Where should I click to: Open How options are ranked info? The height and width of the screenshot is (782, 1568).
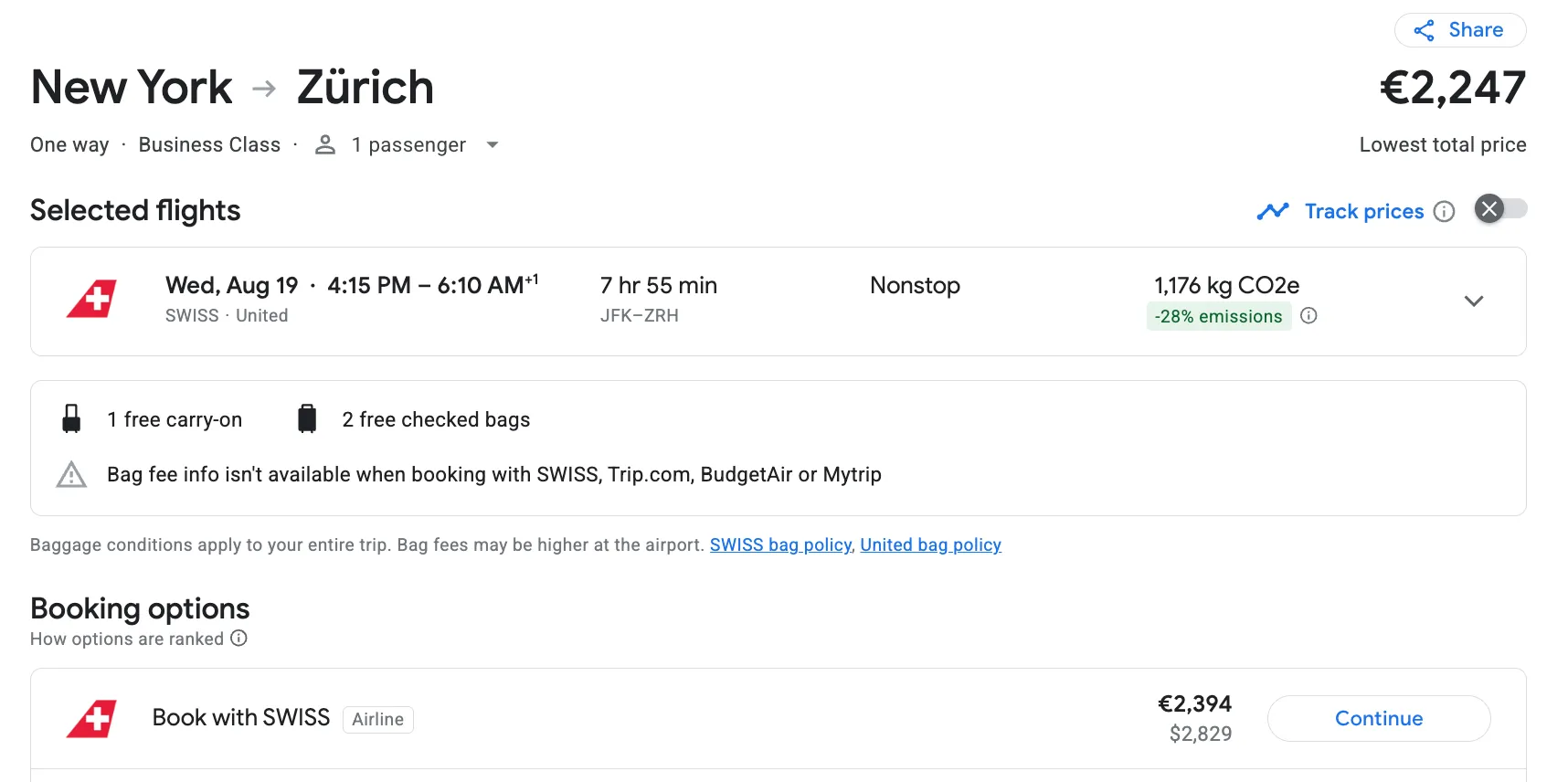click(x=238, y=639)
